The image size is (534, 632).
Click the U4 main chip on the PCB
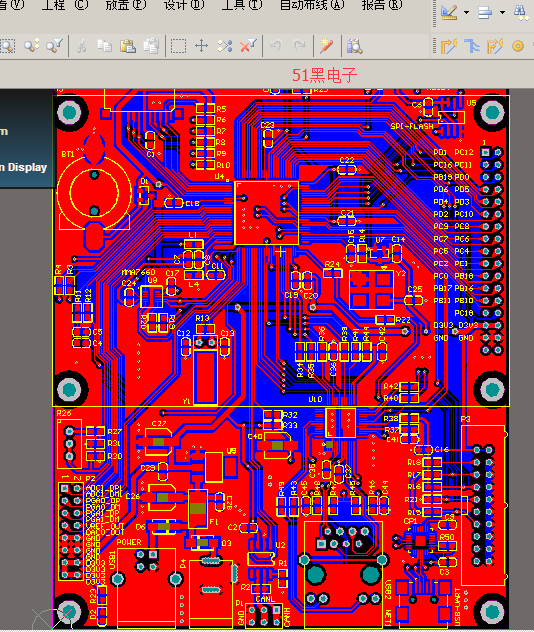tap(266, 212)
